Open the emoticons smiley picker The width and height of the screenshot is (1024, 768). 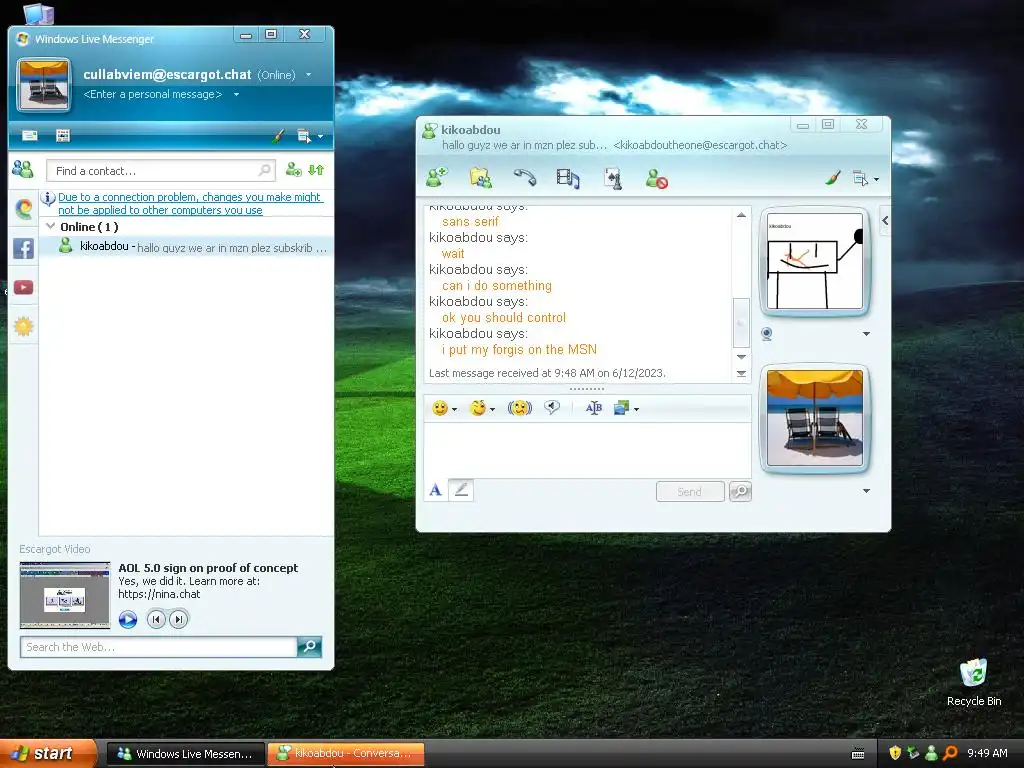pos(444,408)
